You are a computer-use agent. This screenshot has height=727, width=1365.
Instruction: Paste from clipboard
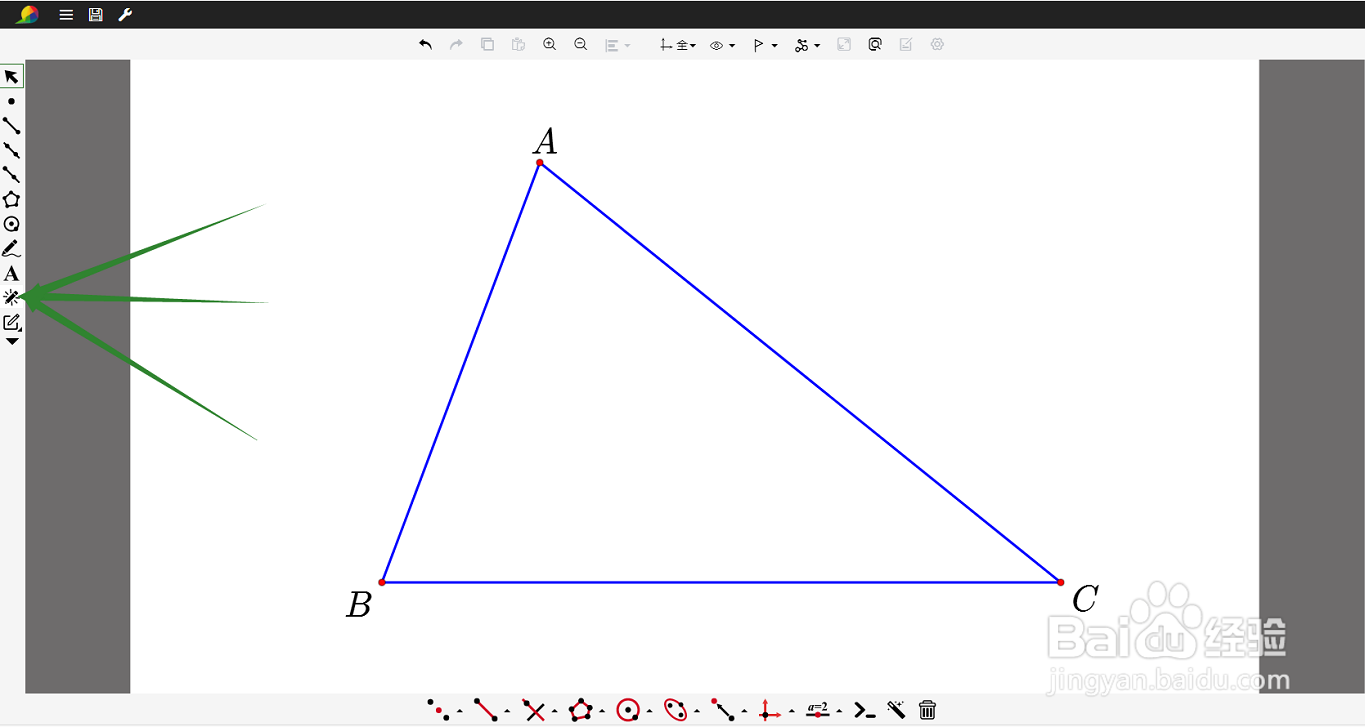519,45
